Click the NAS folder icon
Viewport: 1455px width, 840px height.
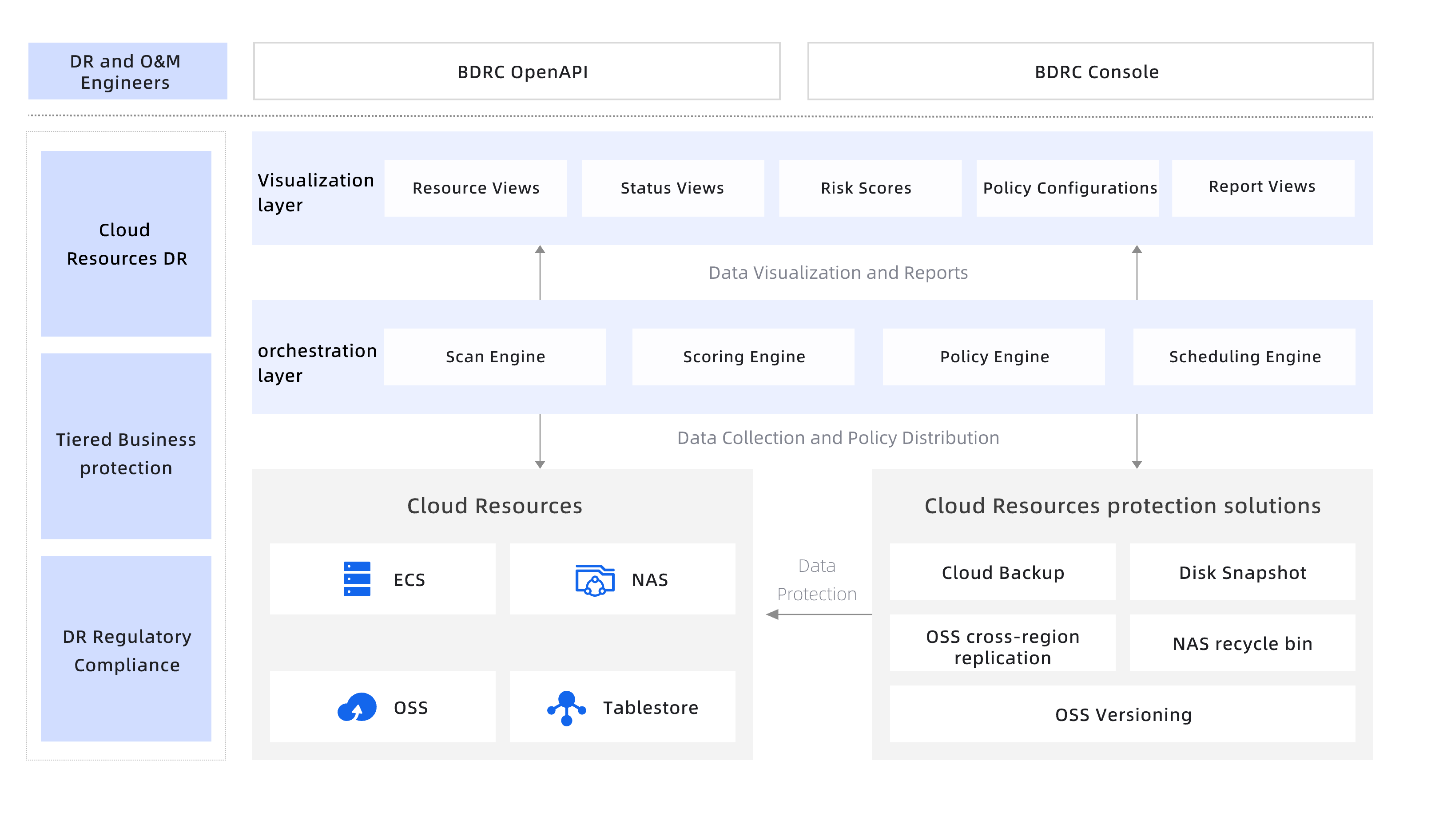point(594,580)
